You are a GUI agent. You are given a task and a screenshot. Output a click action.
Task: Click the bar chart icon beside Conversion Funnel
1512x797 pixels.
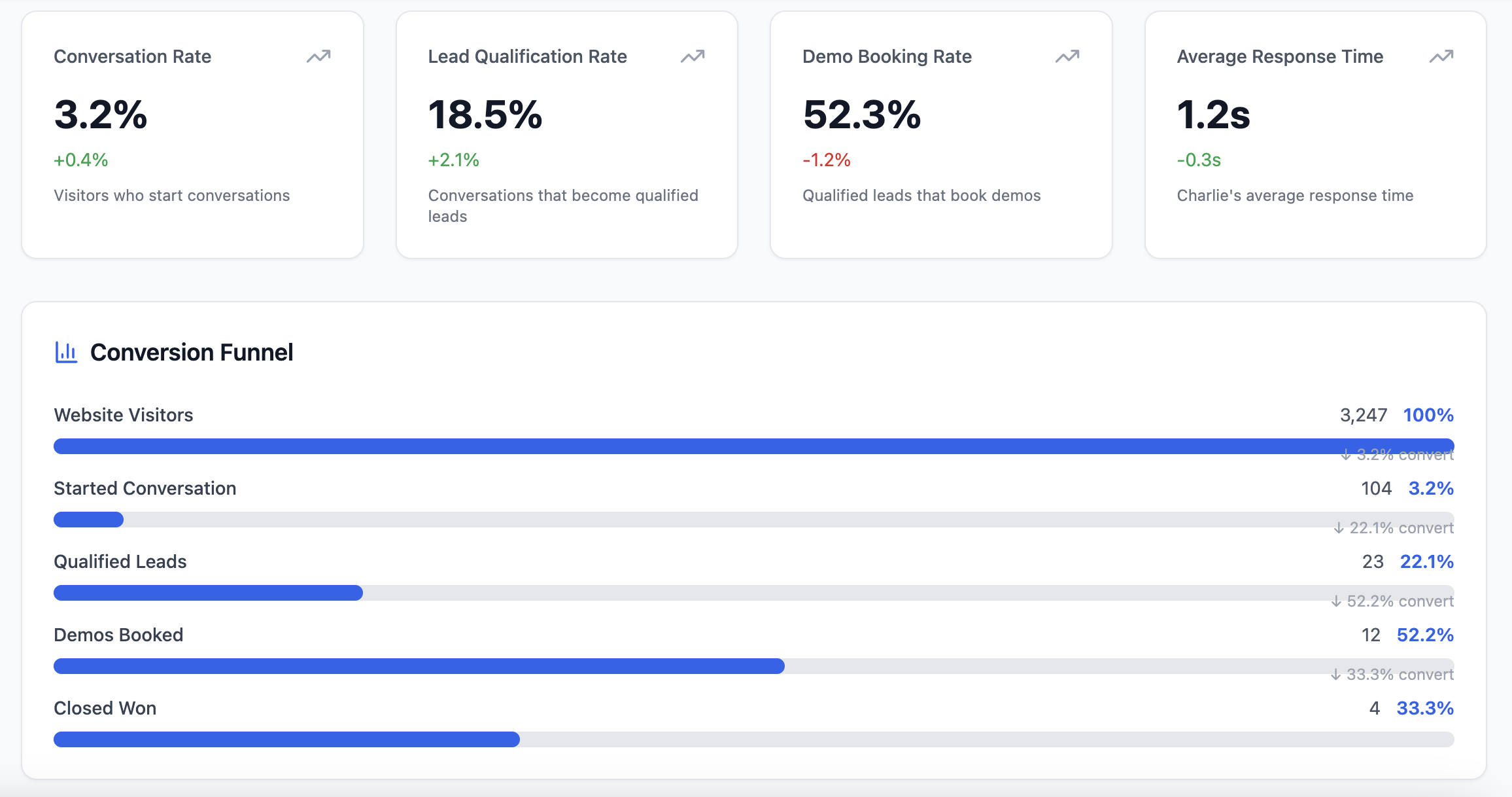(x=66, y=352)
